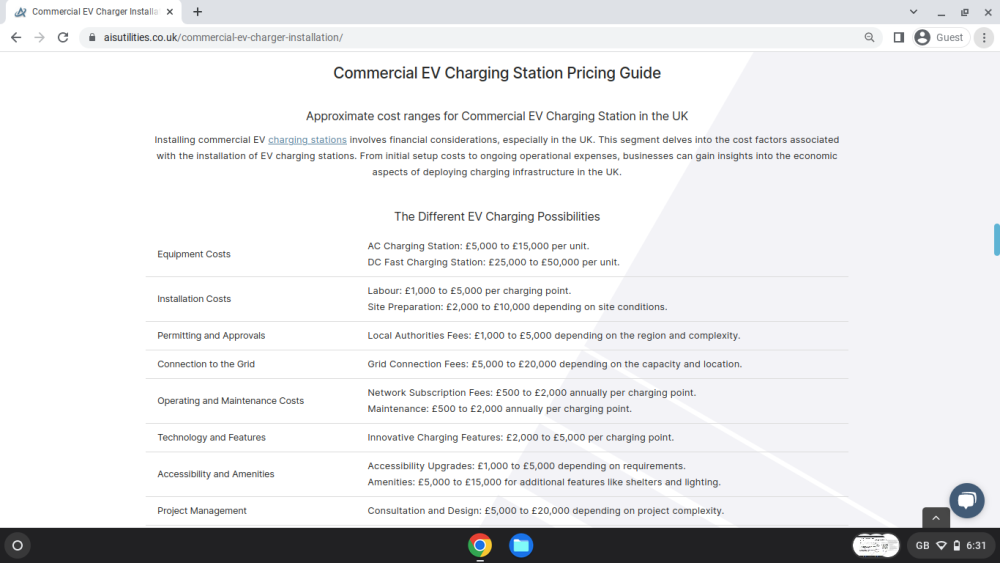This screenshot has width=1000, height=563.
Task: Click the page vertical scrollbar thumb
Action: 996,240
